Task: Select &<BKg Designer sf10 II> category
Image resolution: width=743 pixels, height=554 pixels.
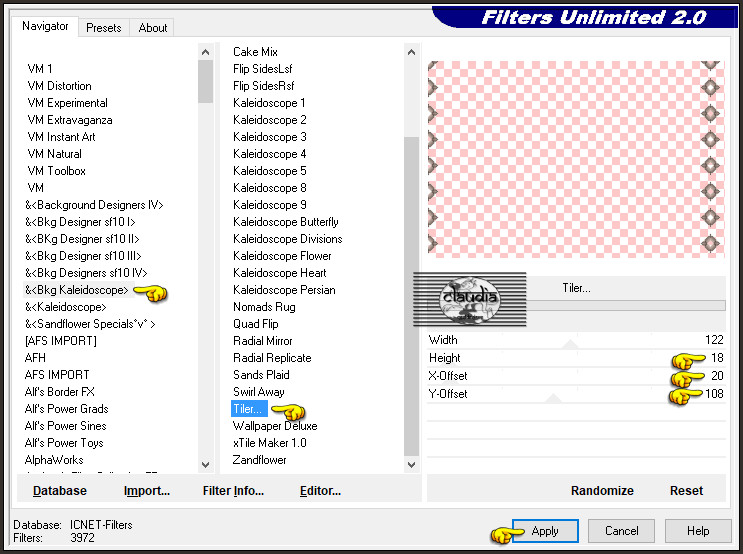Action: (82, 239)
